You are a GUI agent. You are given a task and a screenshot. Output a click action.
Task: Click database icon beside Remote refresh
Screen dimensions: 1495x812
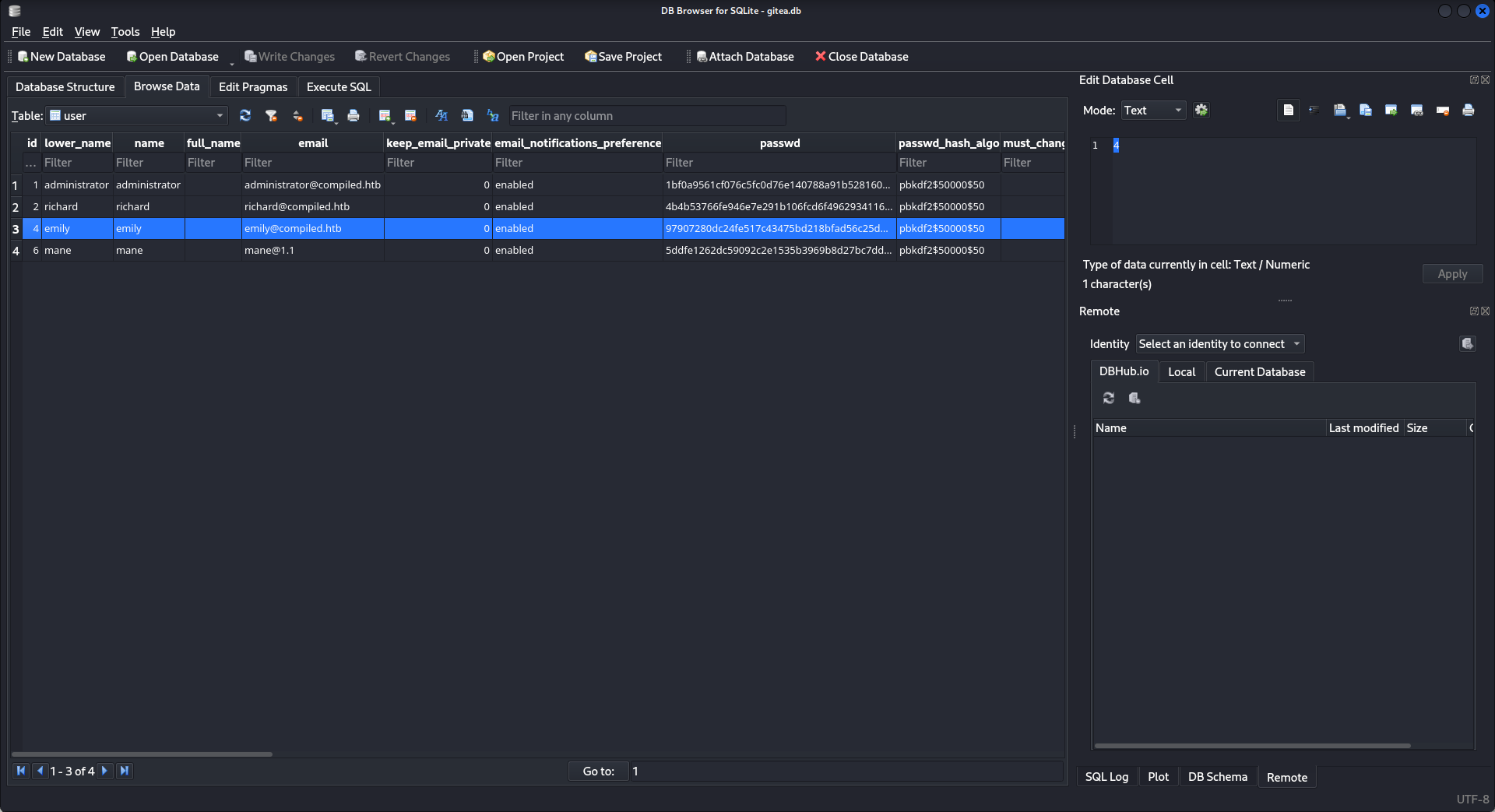[x=1134, y=399]
